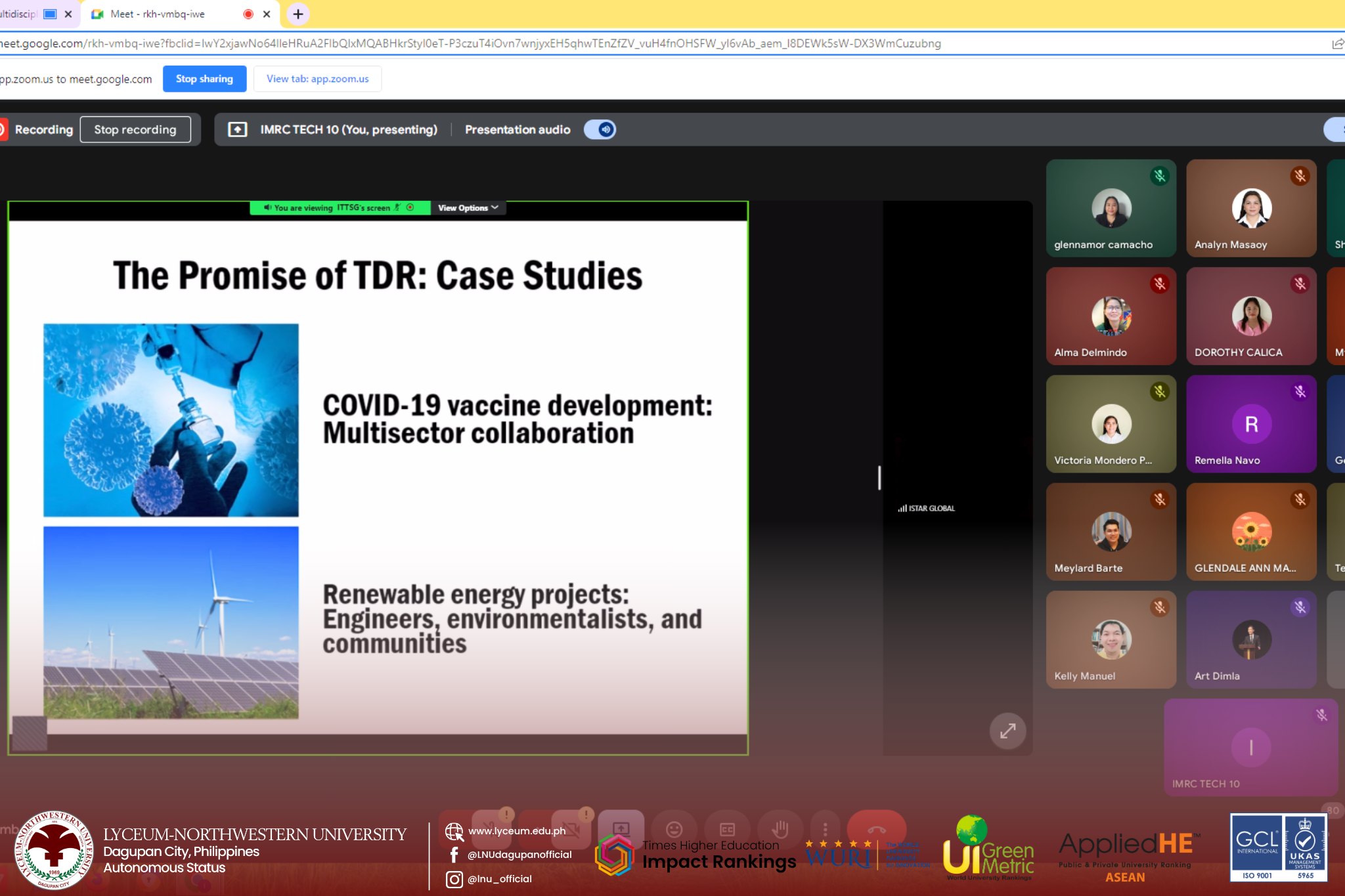Raise hand using the hand icon

[780, 829]
